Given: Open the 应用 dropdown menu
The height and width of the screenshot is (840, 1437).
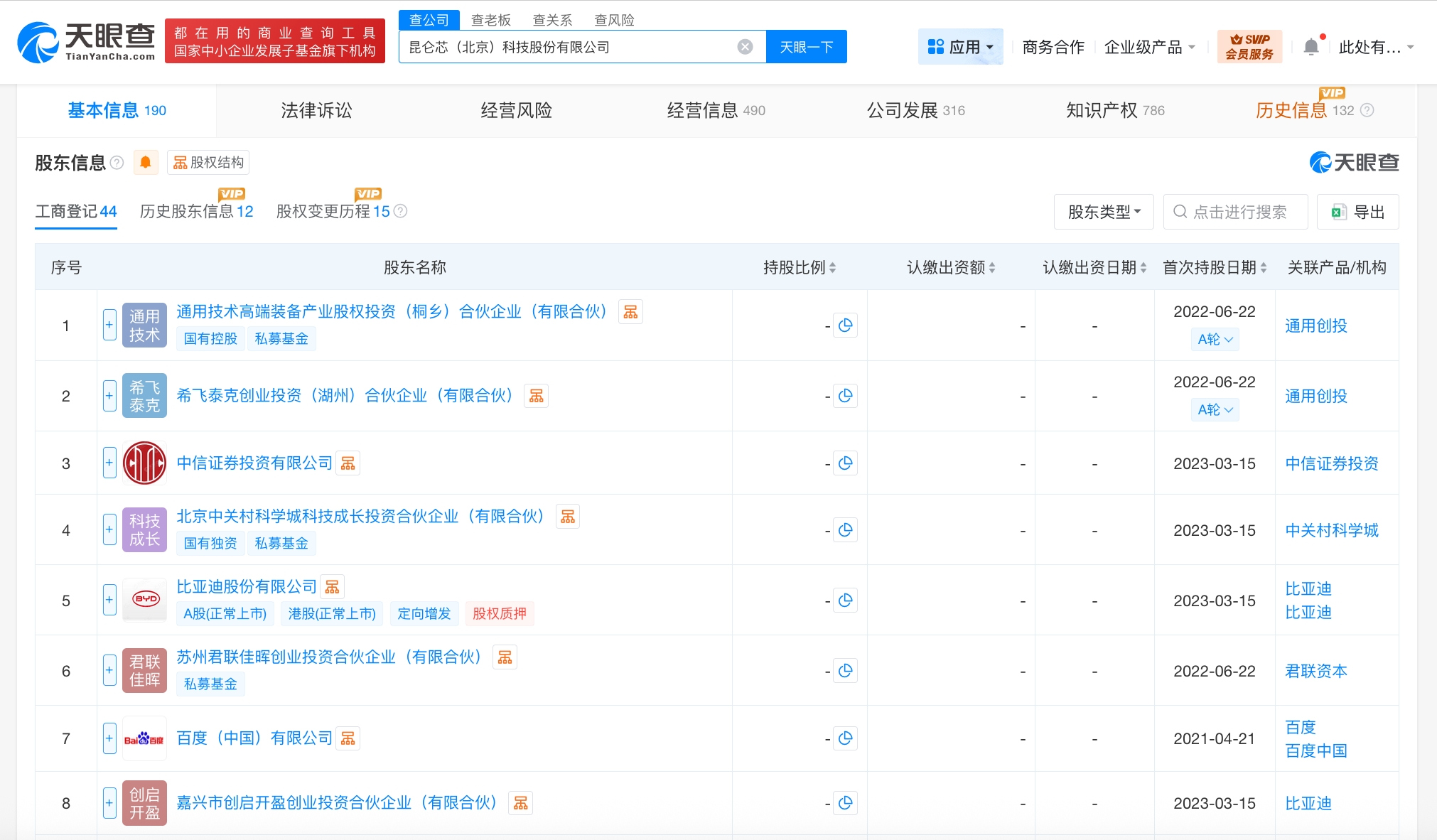Looking at the screenshot, I should point(960,47).
